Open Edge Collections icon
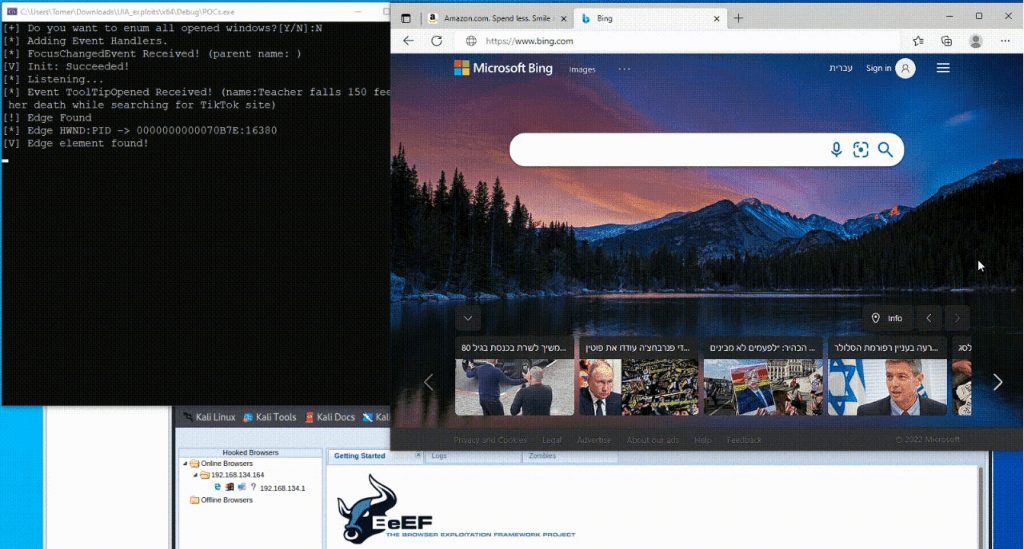The image size is (1024, 549). (x=946, y=40)
